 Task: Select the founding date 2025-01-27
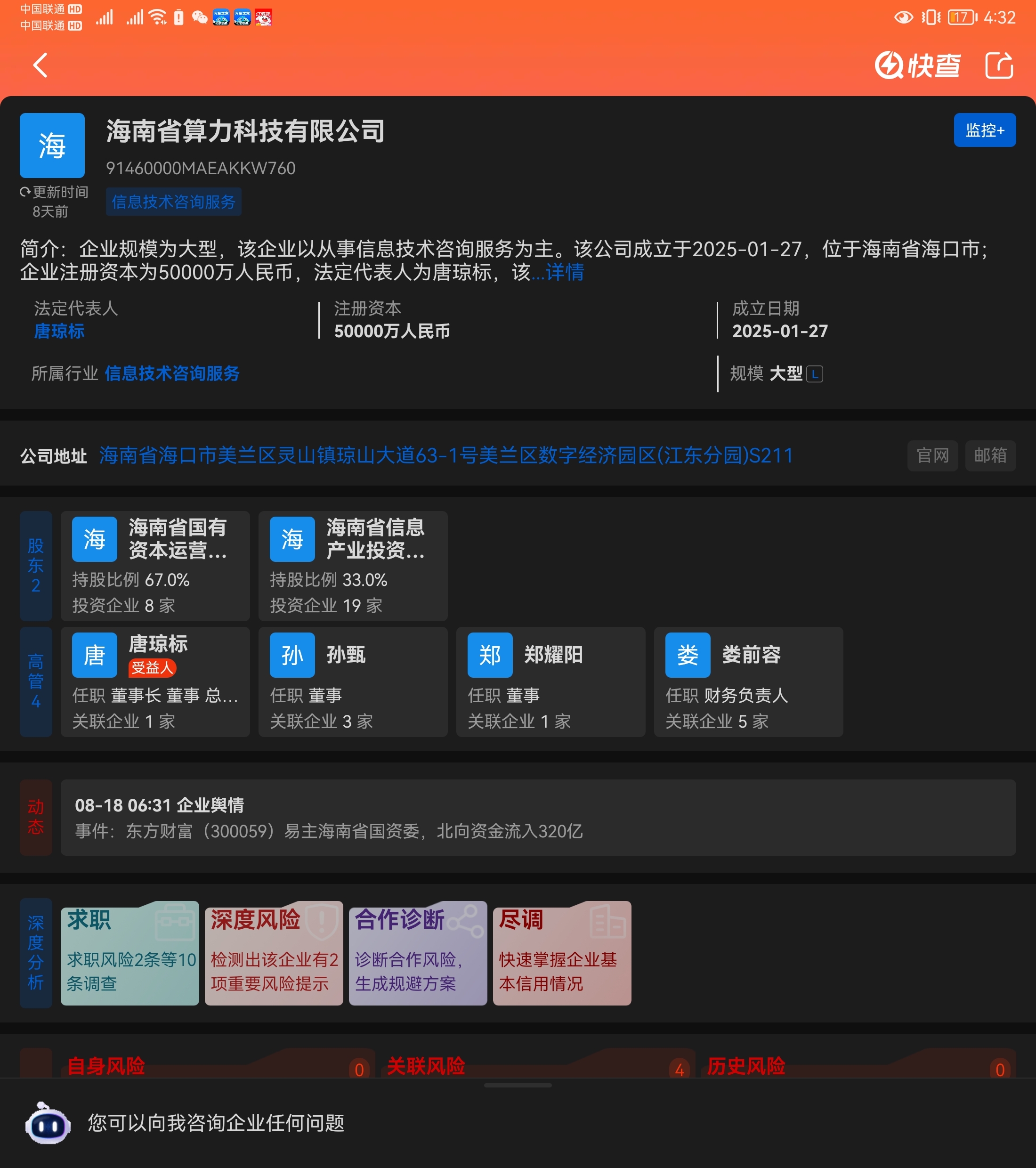click(780, 331)
